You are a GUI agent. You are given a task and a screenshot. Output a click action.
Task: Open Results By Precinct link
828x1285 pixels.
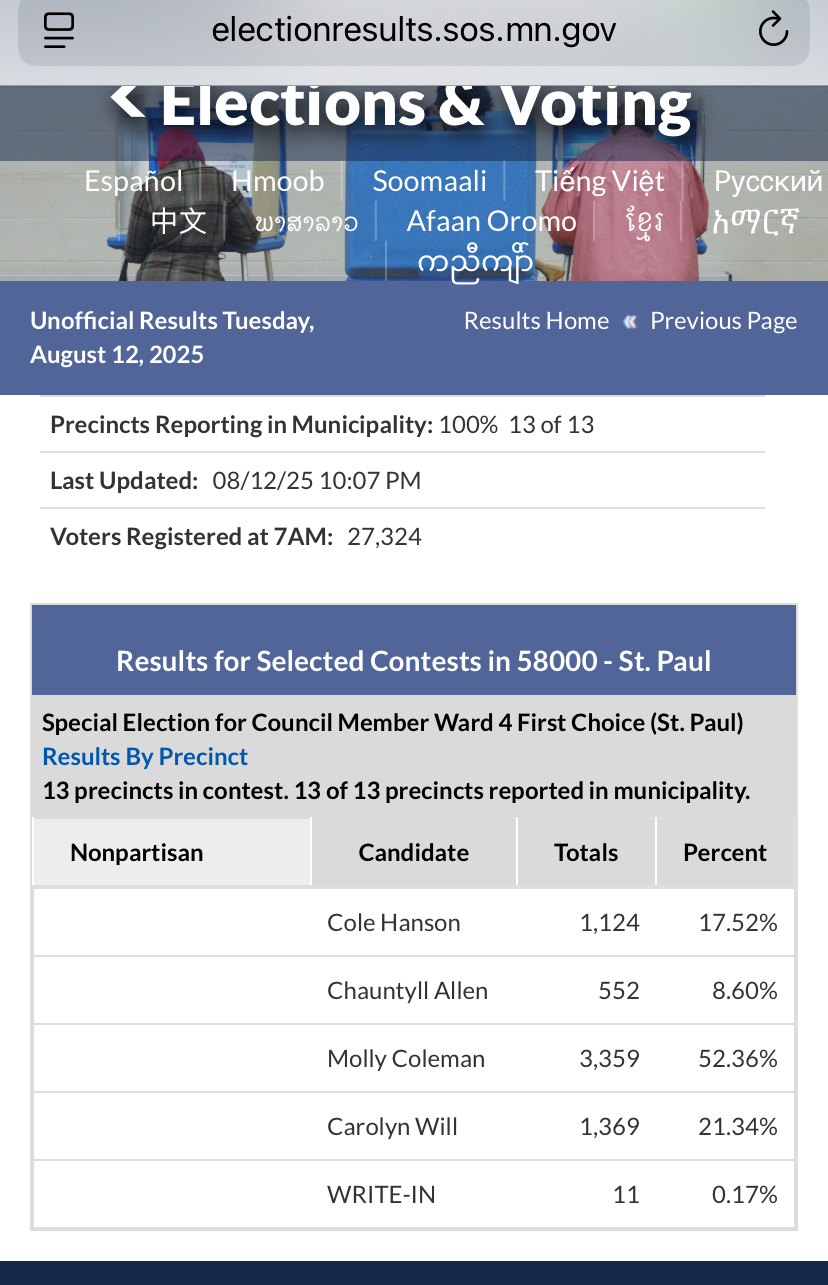145,757
